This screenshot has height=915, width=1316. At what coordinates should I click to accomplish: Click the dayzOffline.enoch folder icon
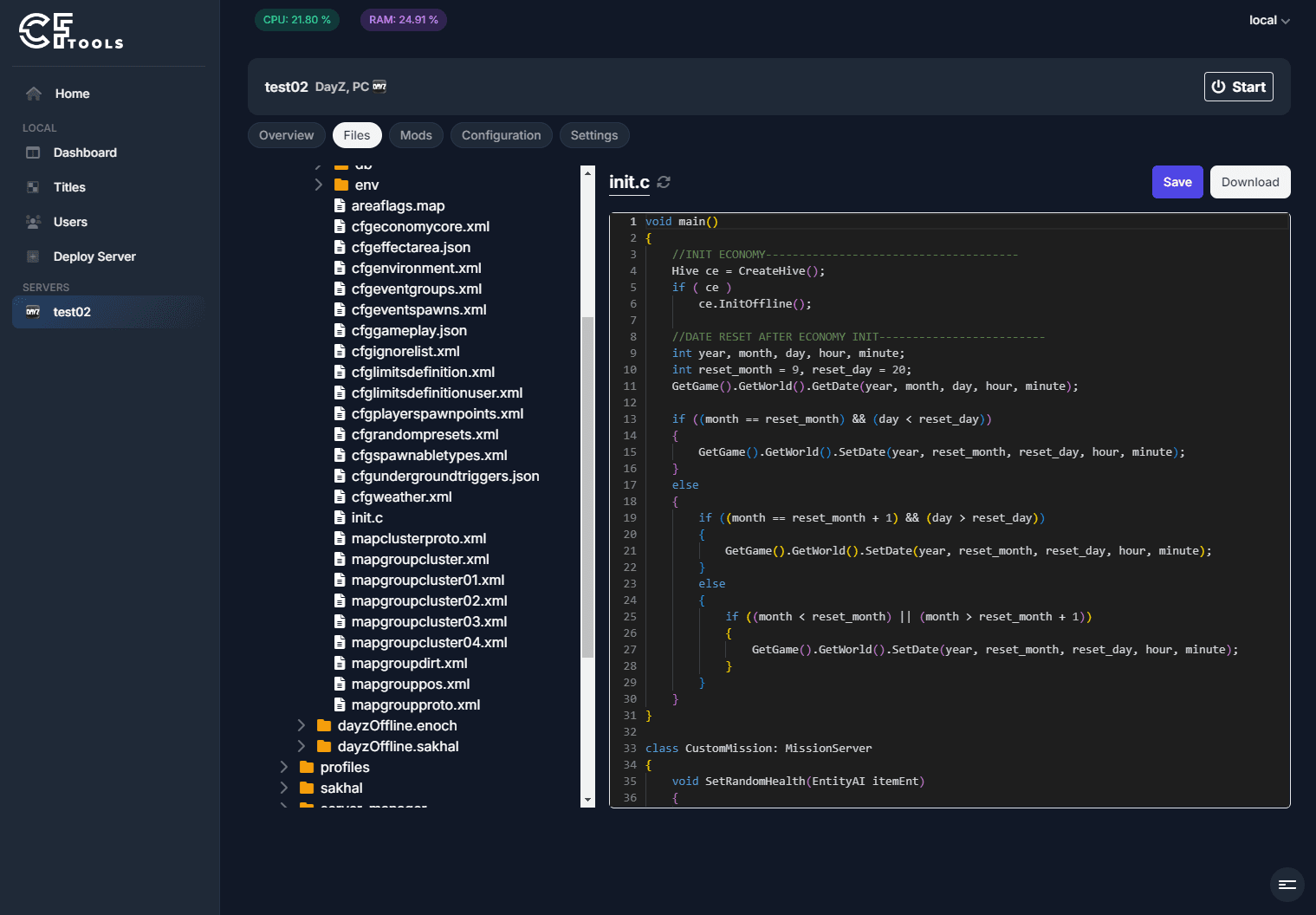[x=324, y=725]
